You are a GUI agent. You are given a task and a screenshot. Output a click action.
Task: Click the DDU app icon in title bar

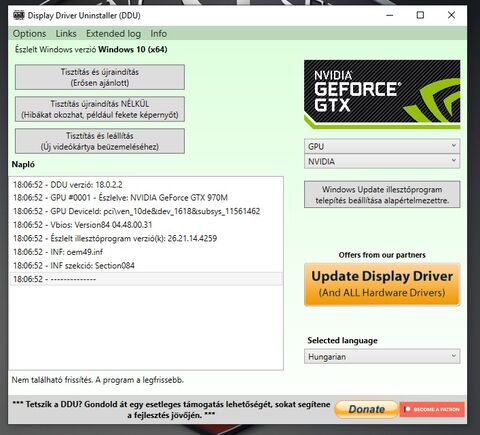pyautogui.click(x=19, y=15)
